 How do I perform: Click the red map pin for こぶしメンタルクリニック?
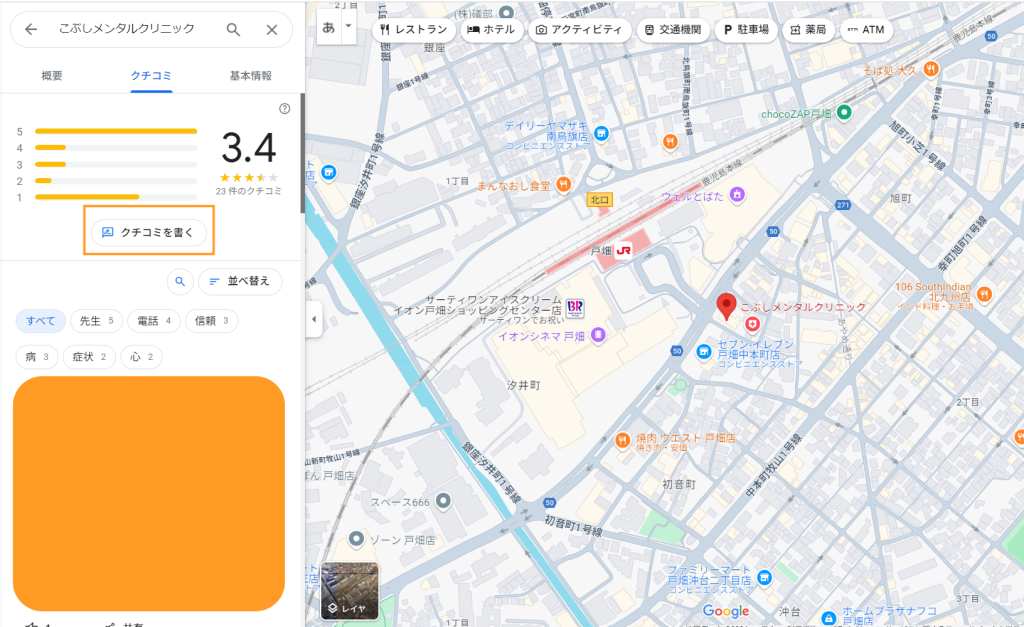coord(727,306)
